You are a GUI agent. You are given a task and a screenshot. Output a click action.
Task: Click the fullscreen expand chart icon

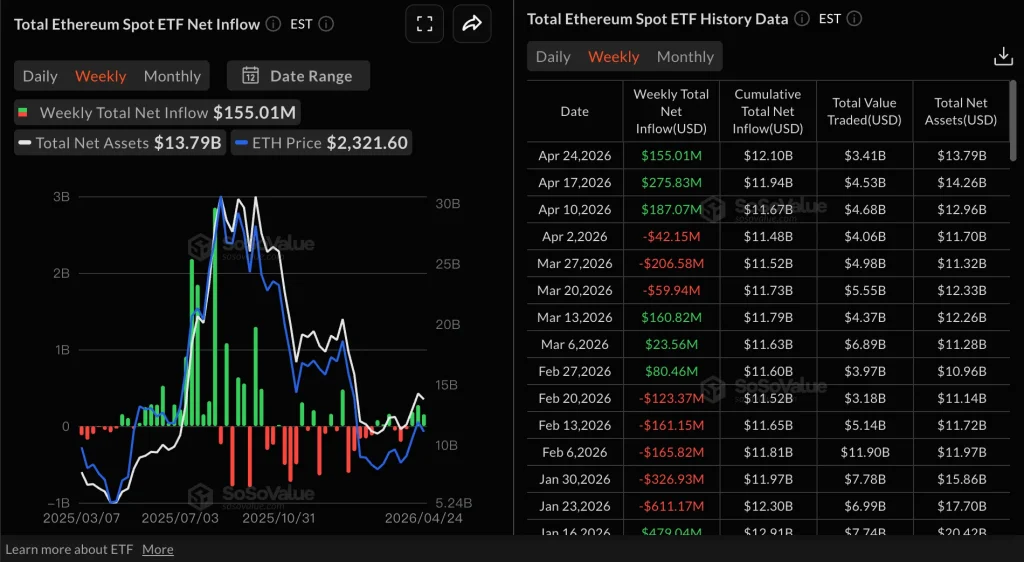coord(424,24)
